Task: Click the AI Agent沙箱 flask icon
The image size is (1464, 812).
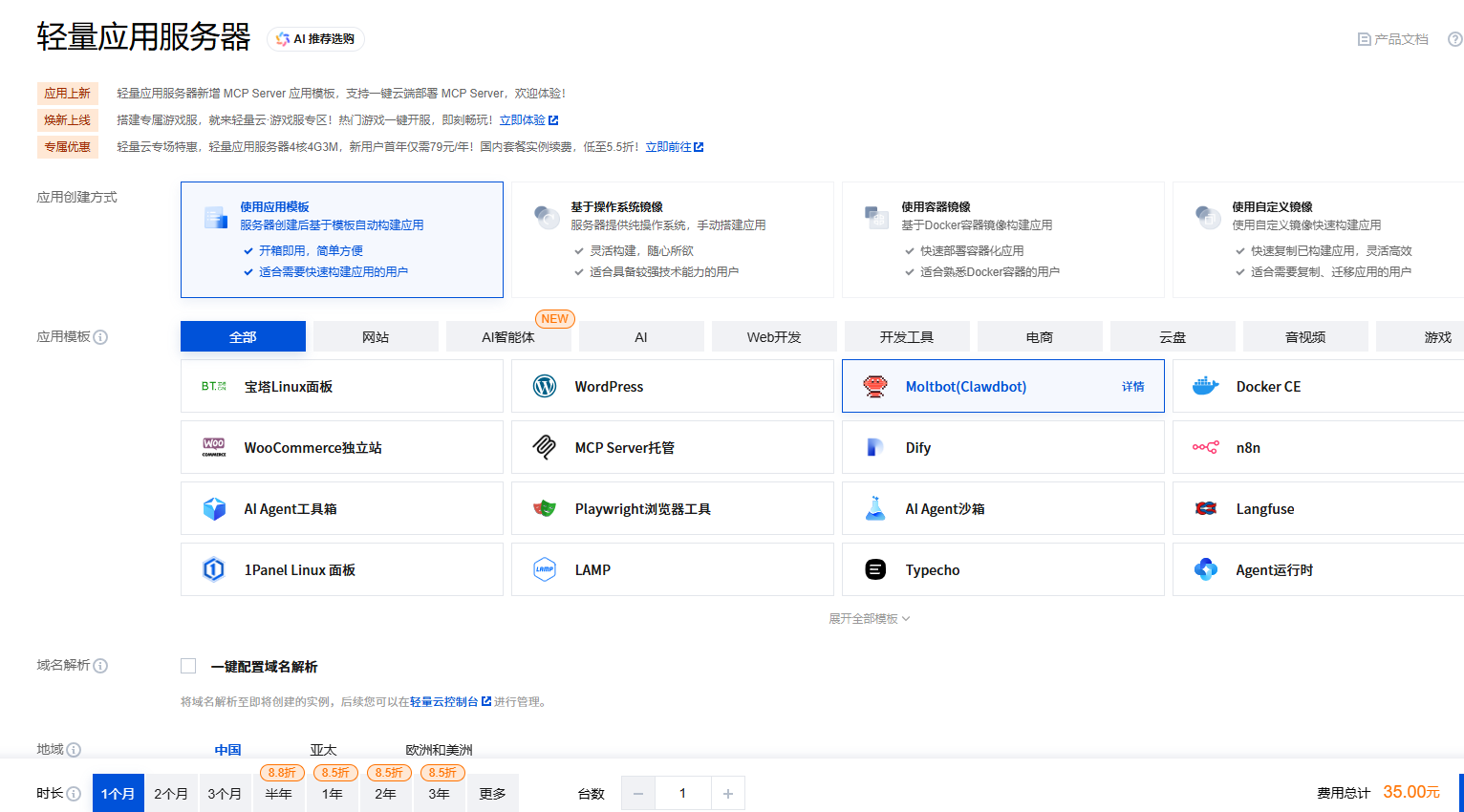Action: coord(875,509)
